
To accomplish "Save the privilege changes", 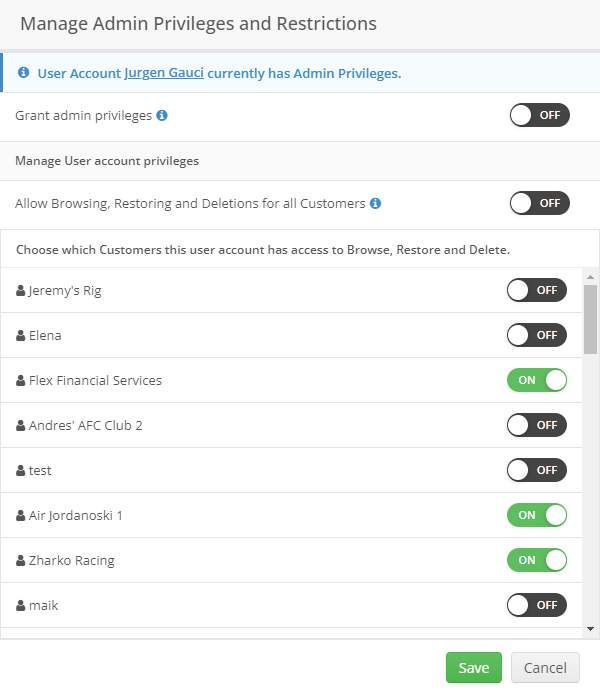I will pos(474,667).
